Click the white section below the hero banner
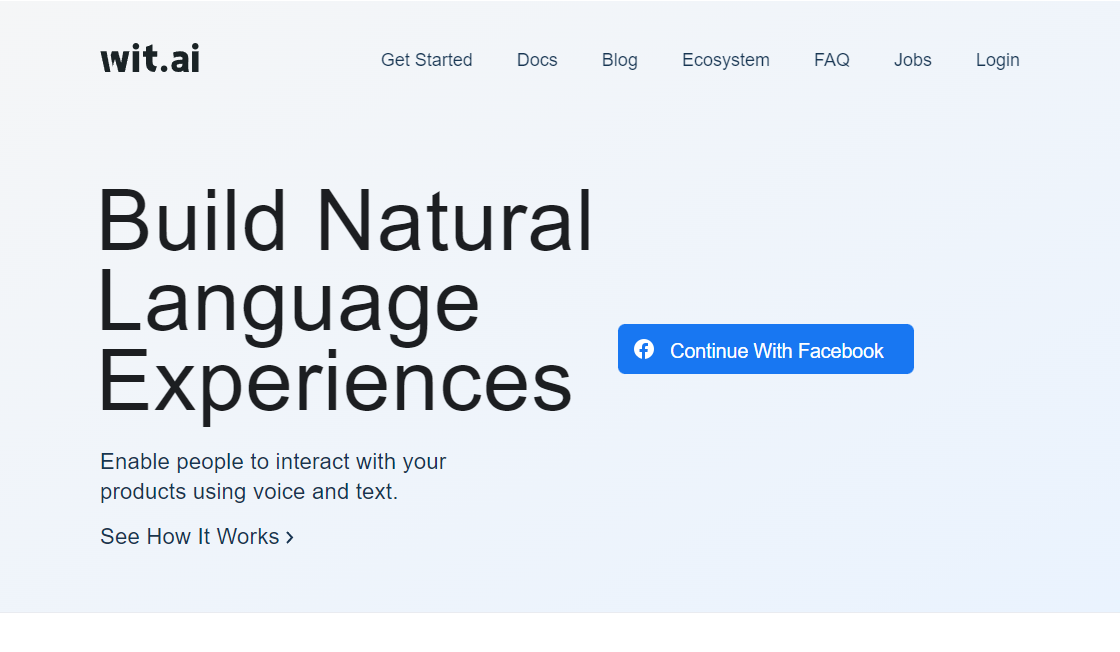The image size is (1120, 652). [x=560, y=633]
